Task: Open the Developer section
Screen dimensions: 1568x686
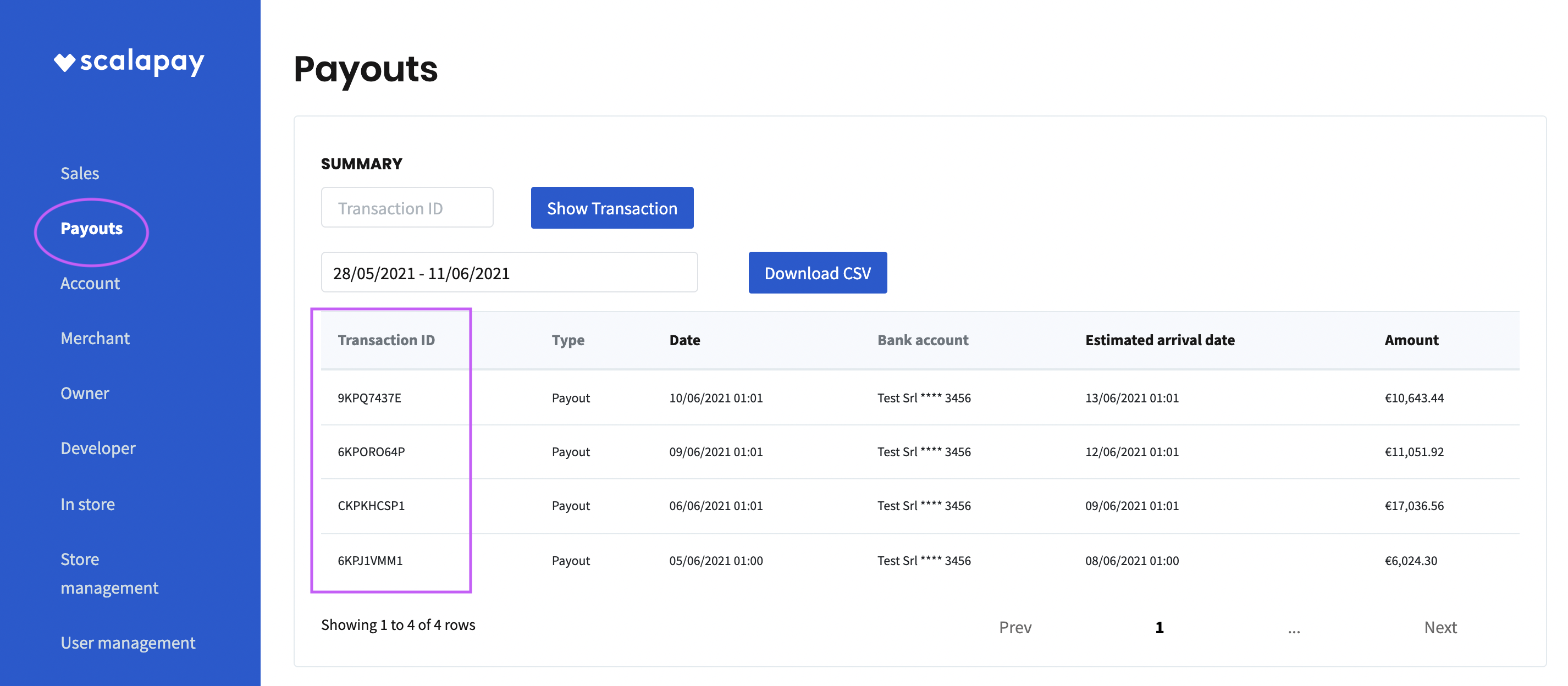Action: tap(98, 449)
